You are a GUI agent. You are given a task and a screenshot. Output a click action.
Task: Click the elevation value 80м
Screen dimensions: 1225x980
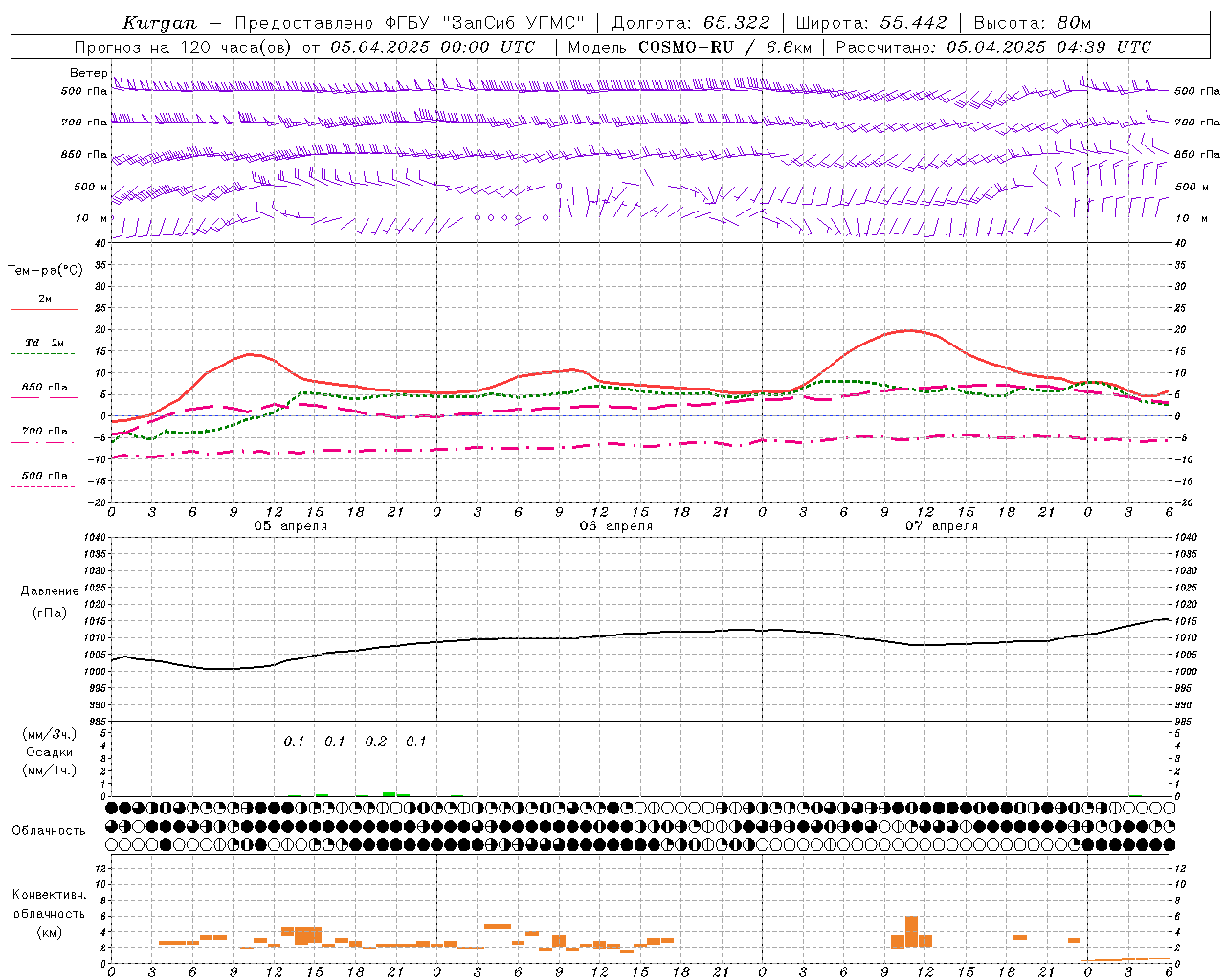pyautogui.click(x=1076, y=23)
